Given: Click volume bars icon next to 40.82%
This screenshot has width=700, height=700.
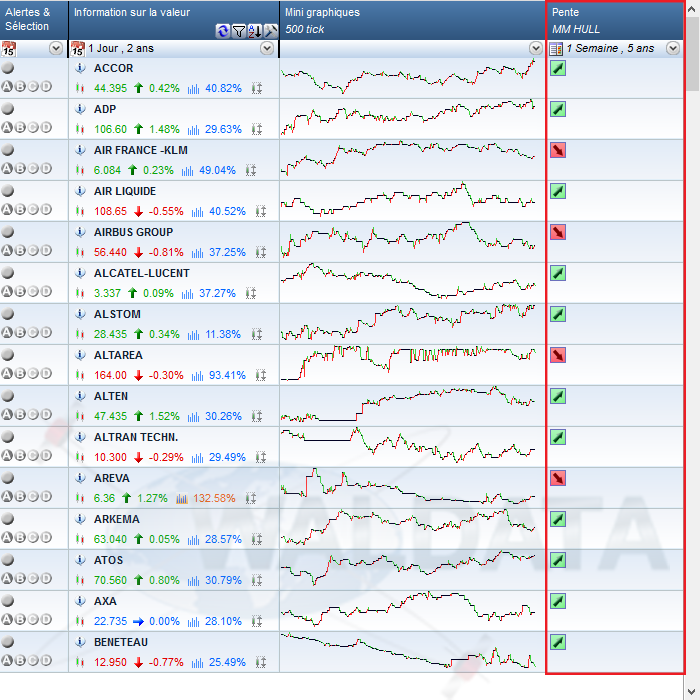Looking at the screenshot, I should tap(193, 89).
